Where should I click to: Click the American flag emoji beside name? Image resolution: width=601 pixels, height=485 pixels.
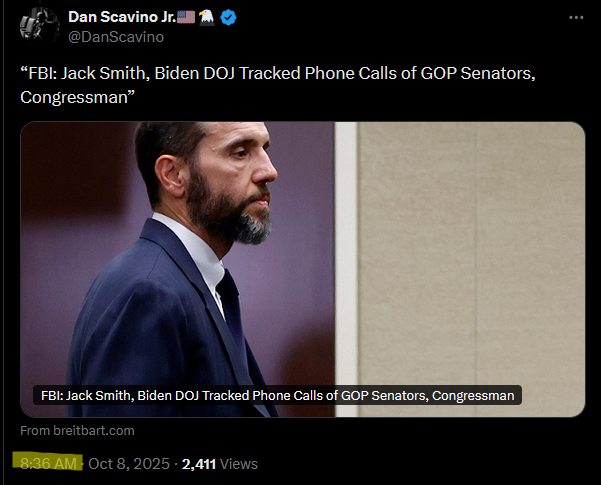point(186,17)
